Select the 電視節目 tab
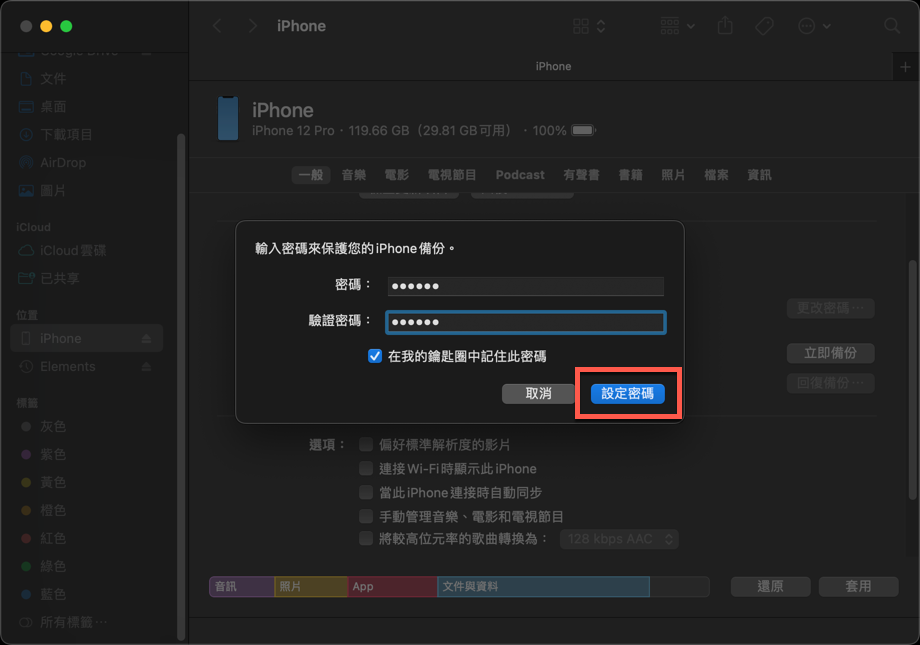 [452, 175]
